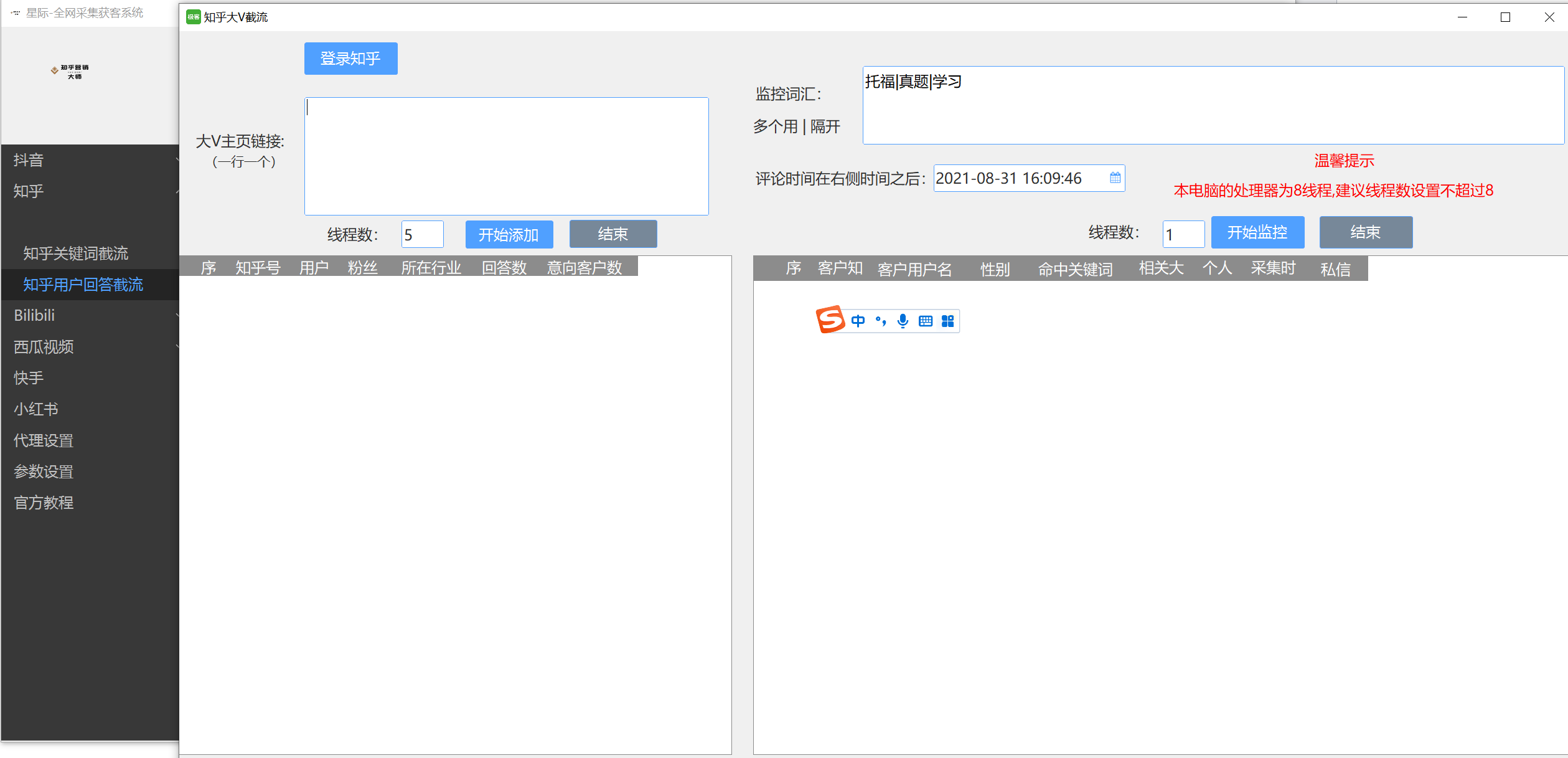Click 个人 column header
The image size is (1568, 758).
(x=1218, y=268)
